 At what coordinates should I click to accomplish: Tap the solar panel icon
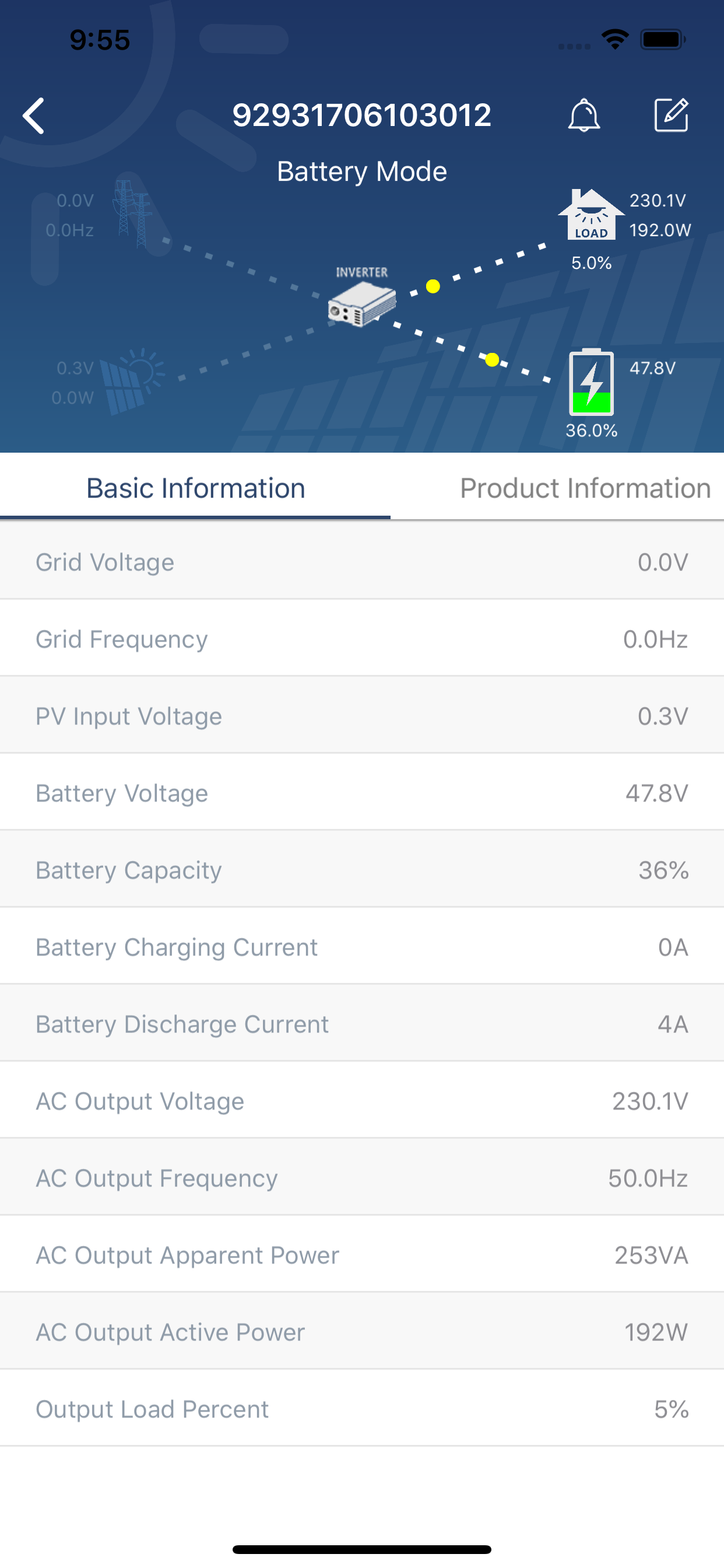(x=132, y=381)
